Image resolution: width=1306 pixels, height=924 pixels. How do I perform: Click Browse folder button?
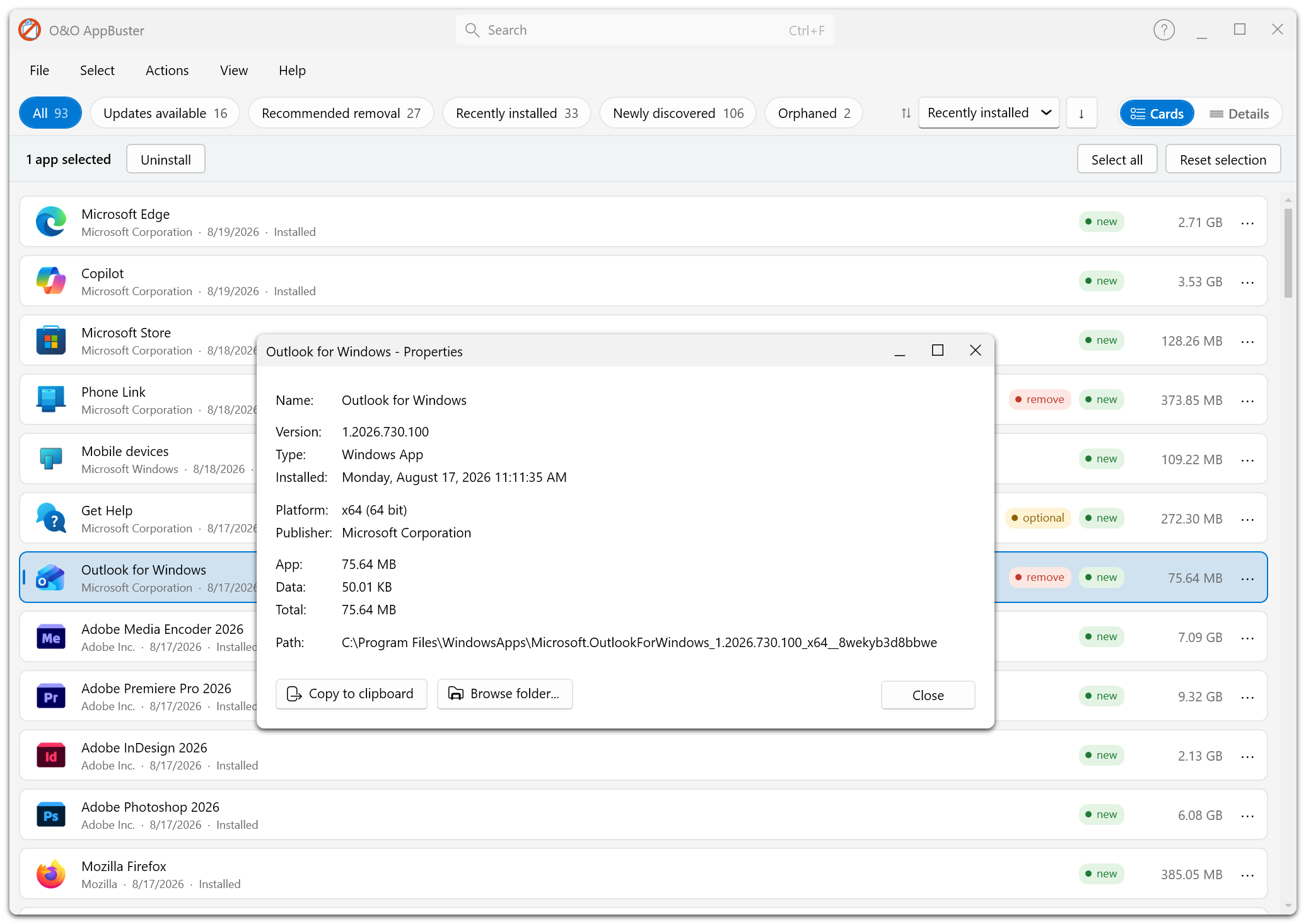504,694
